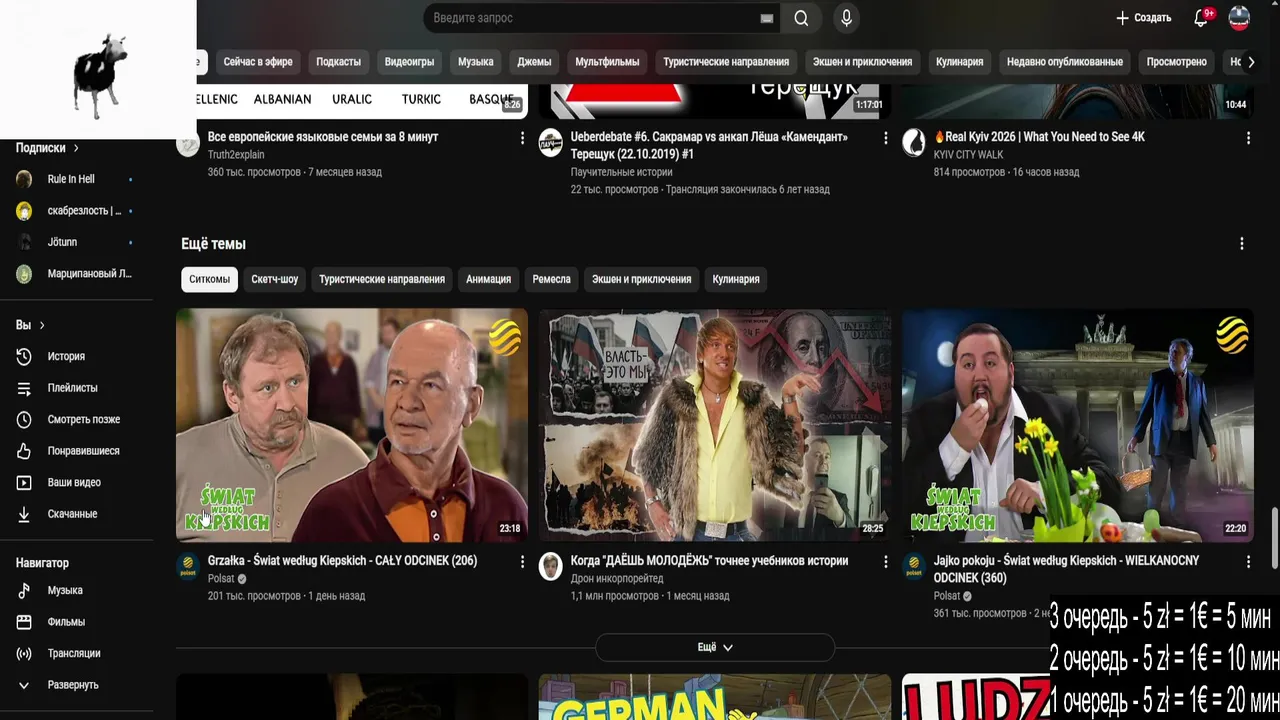Open Фильмы in Навигатор

75,622
